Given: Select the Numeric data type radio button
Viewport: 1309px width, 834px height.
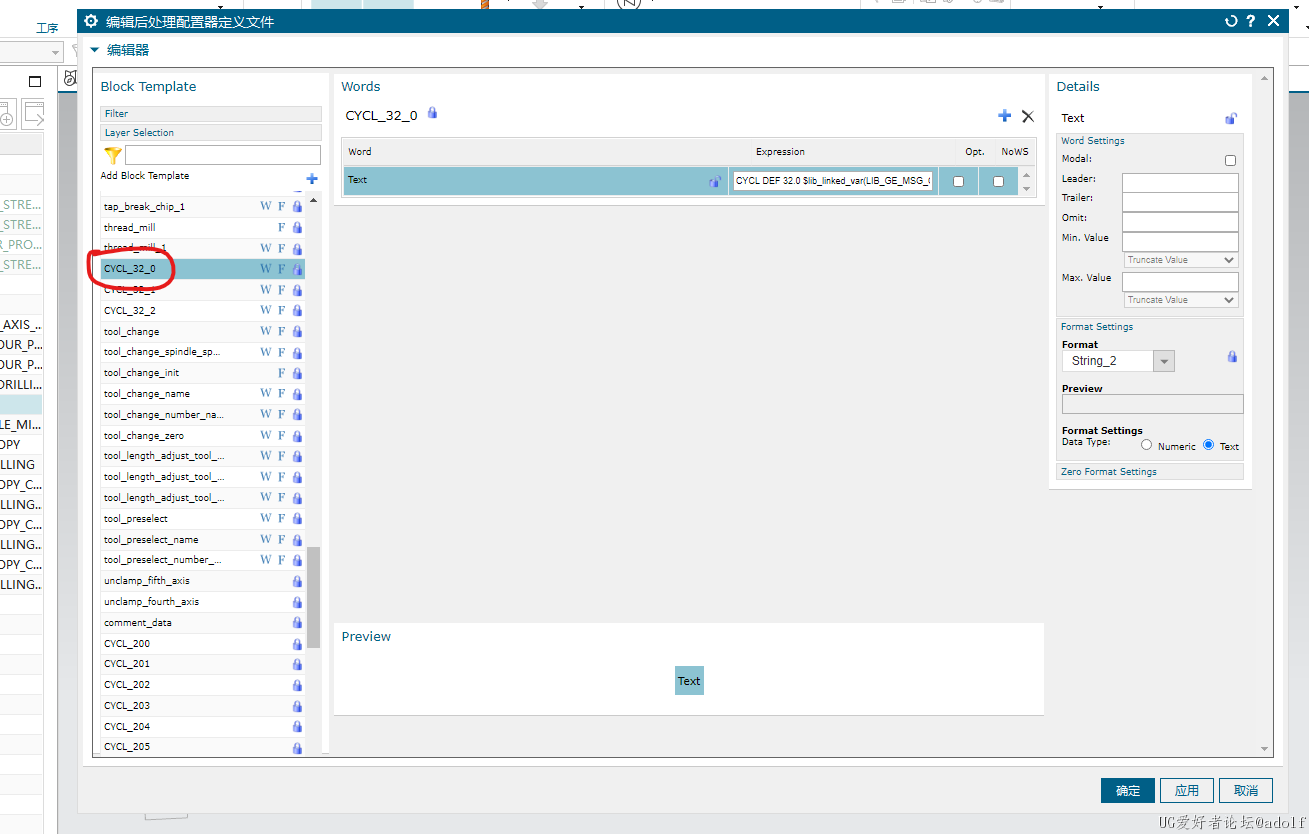Looking at the screenshot, I should click(x=1147, y=445).
